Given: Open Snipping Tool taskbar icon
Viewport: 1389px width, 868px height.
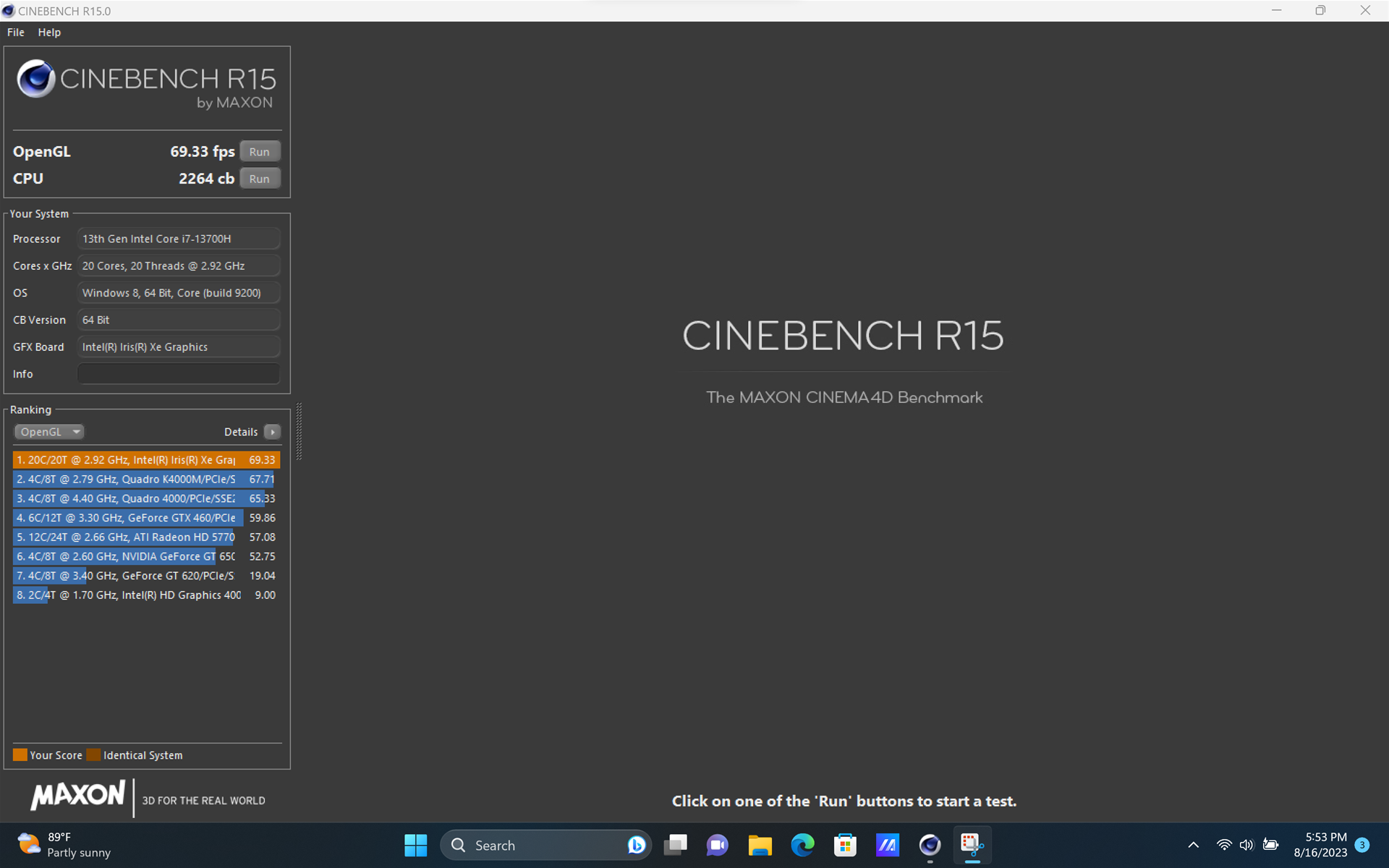Looking at the screenshot, I should point(972,845).
